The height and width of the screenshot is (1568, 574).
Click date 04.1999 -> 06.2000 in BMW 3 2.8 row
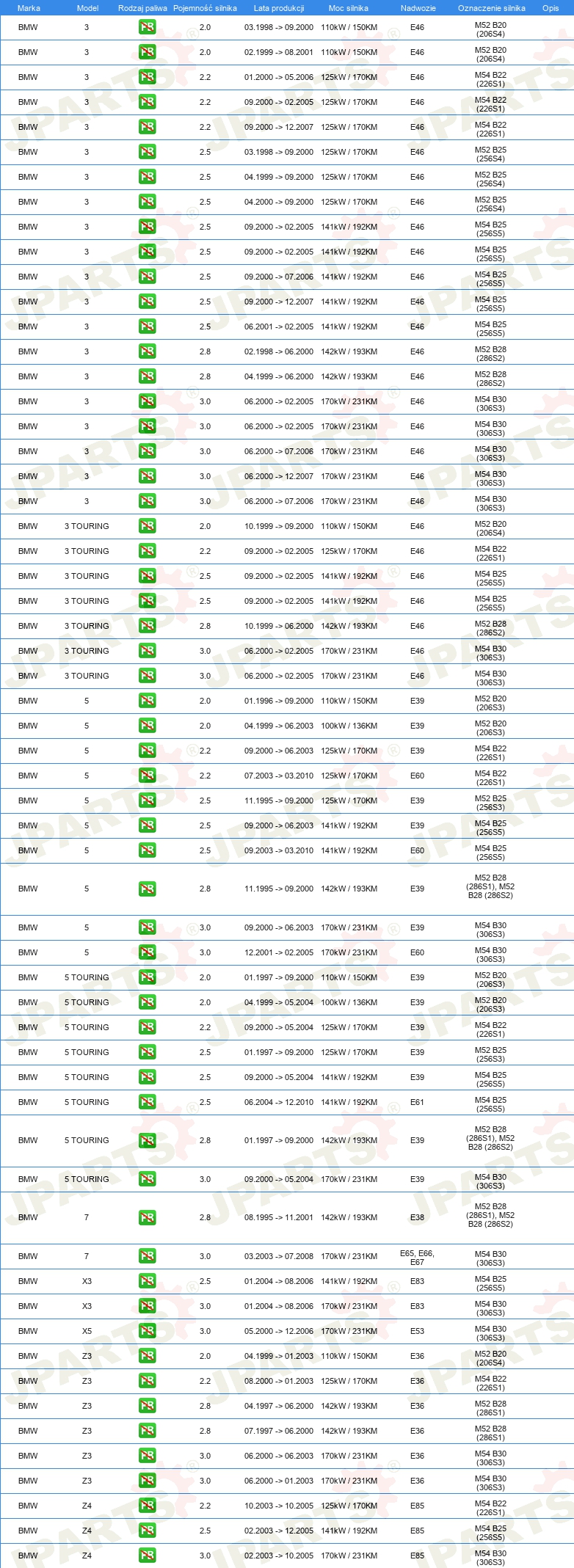point(279,376)
